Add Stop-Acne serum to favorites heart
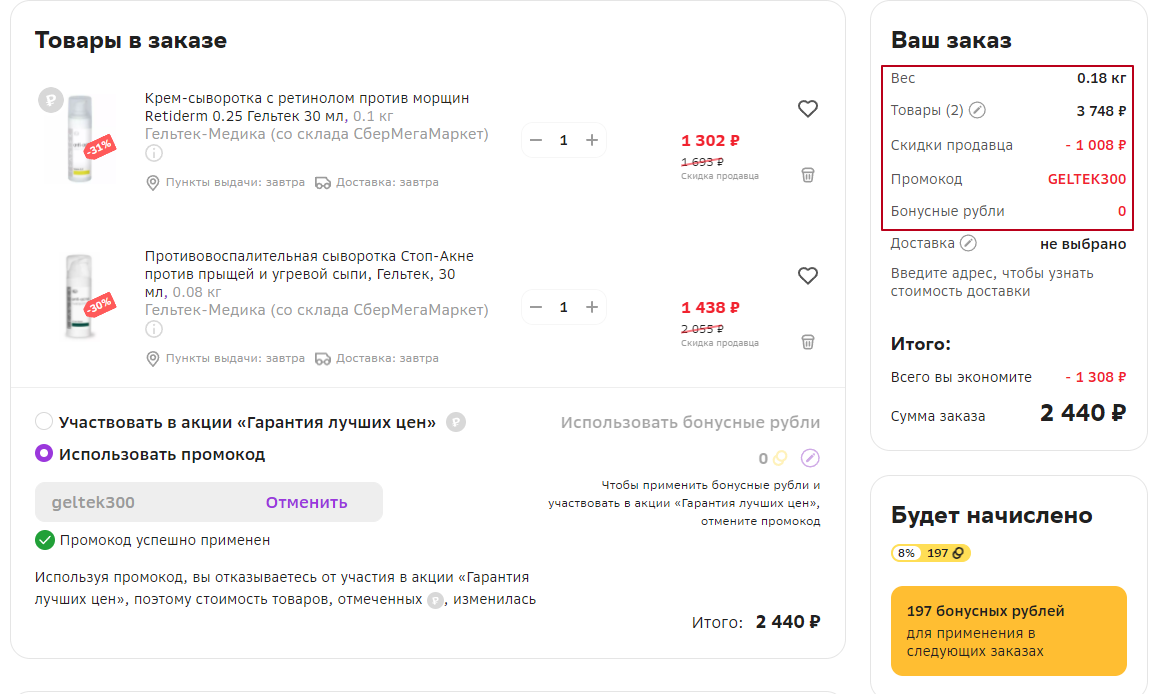The height and width of the screenshot is (694, 1167). (808, 275)
